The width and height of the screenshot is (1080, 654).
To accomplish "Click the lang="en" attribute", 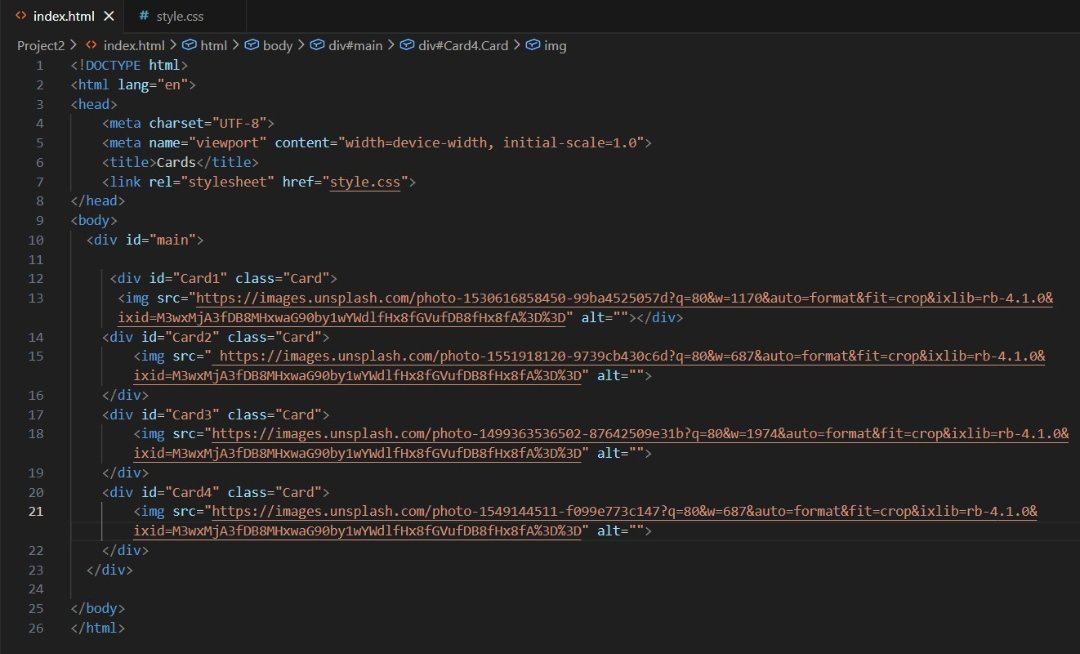I will [153, 85].
